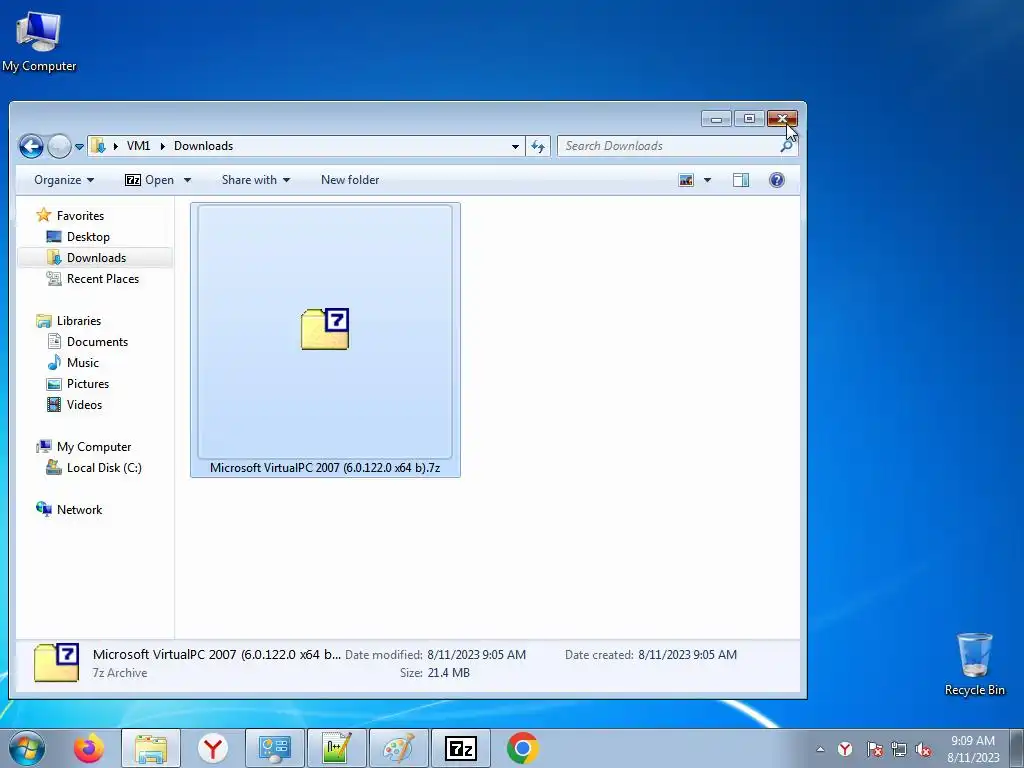Open the Windows Start menu
This screenshot has height=768, width=1024.
[27, 748]
